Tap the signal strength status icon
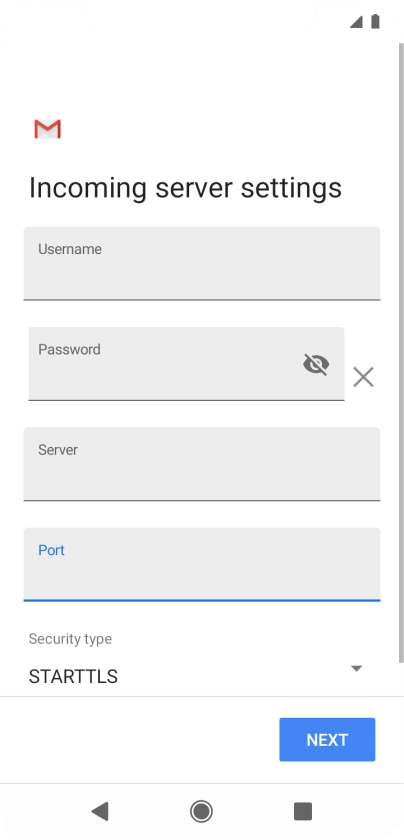The height and width of the screenshot is (840, 404). pyautogui.click(x=356, y=21)
